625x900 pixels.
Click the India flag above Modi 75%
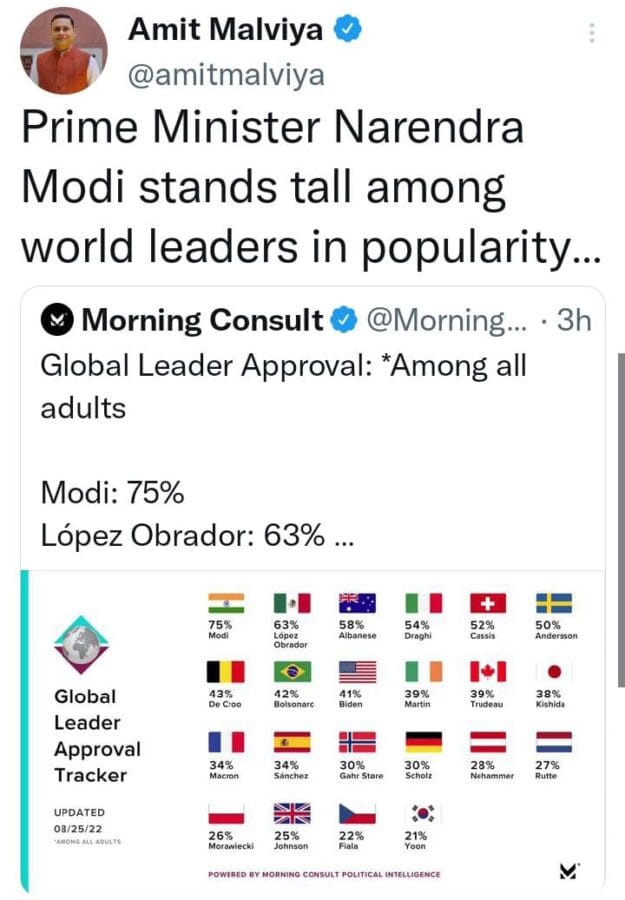click(x=226, y=603)
